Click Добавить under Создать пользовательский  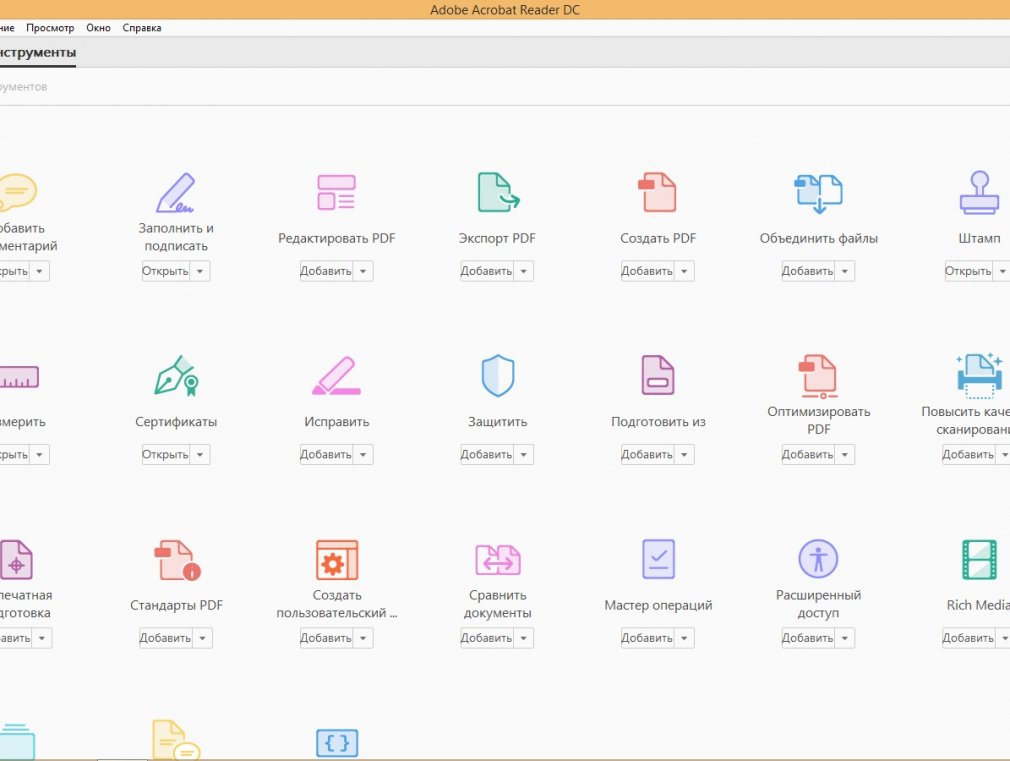(327, 638)
